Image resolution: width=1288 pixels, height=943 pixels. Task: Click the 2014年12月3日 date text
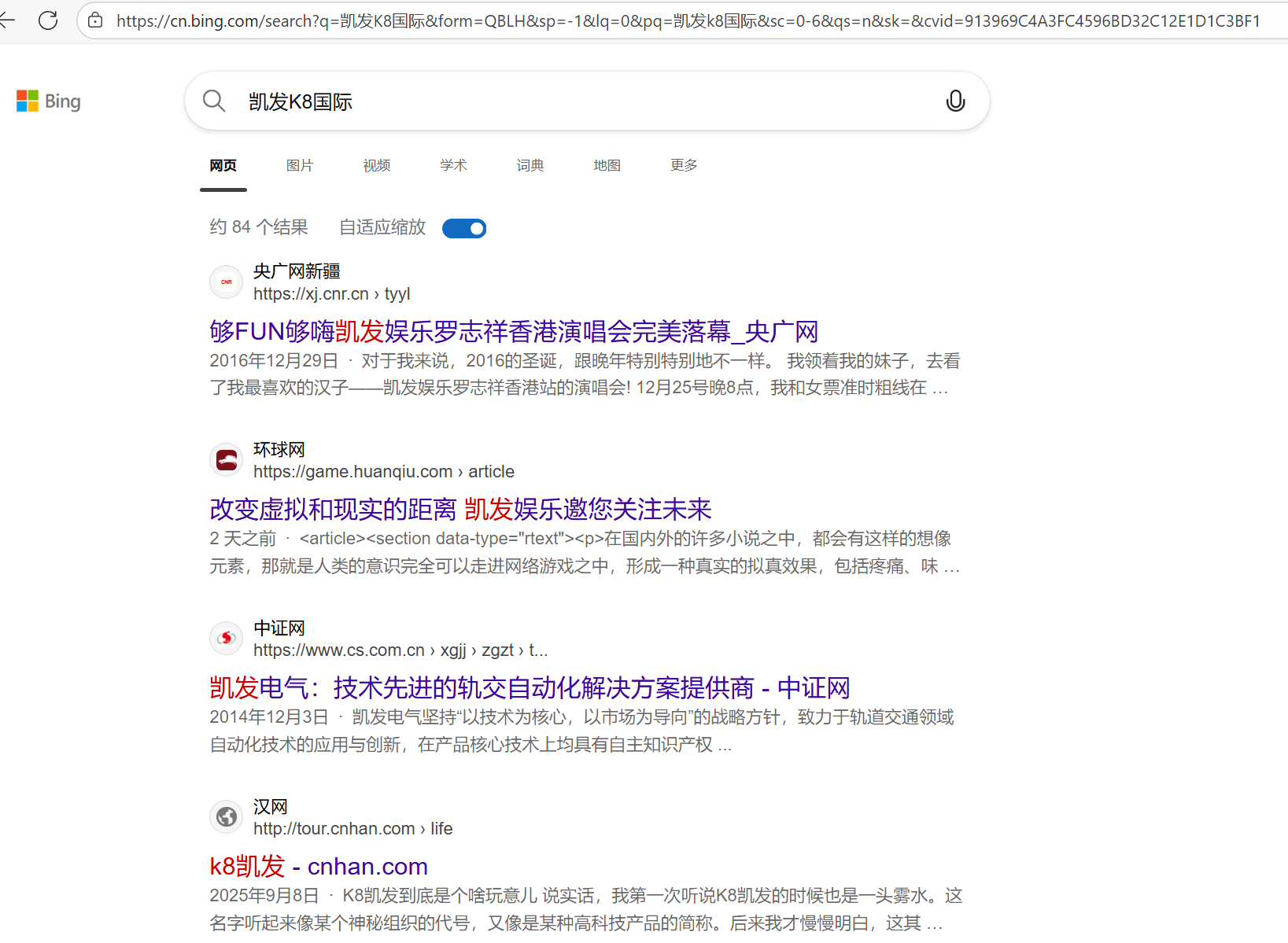click(x=269, y=717)
